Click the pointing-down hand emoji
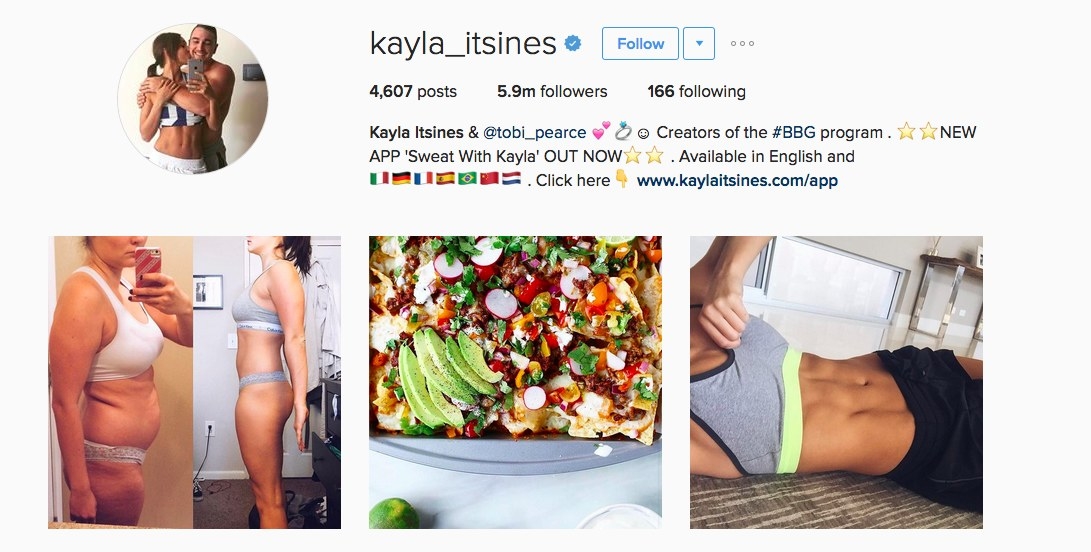This screenshot has height=552, width=1091. click(x=621, y=179)
